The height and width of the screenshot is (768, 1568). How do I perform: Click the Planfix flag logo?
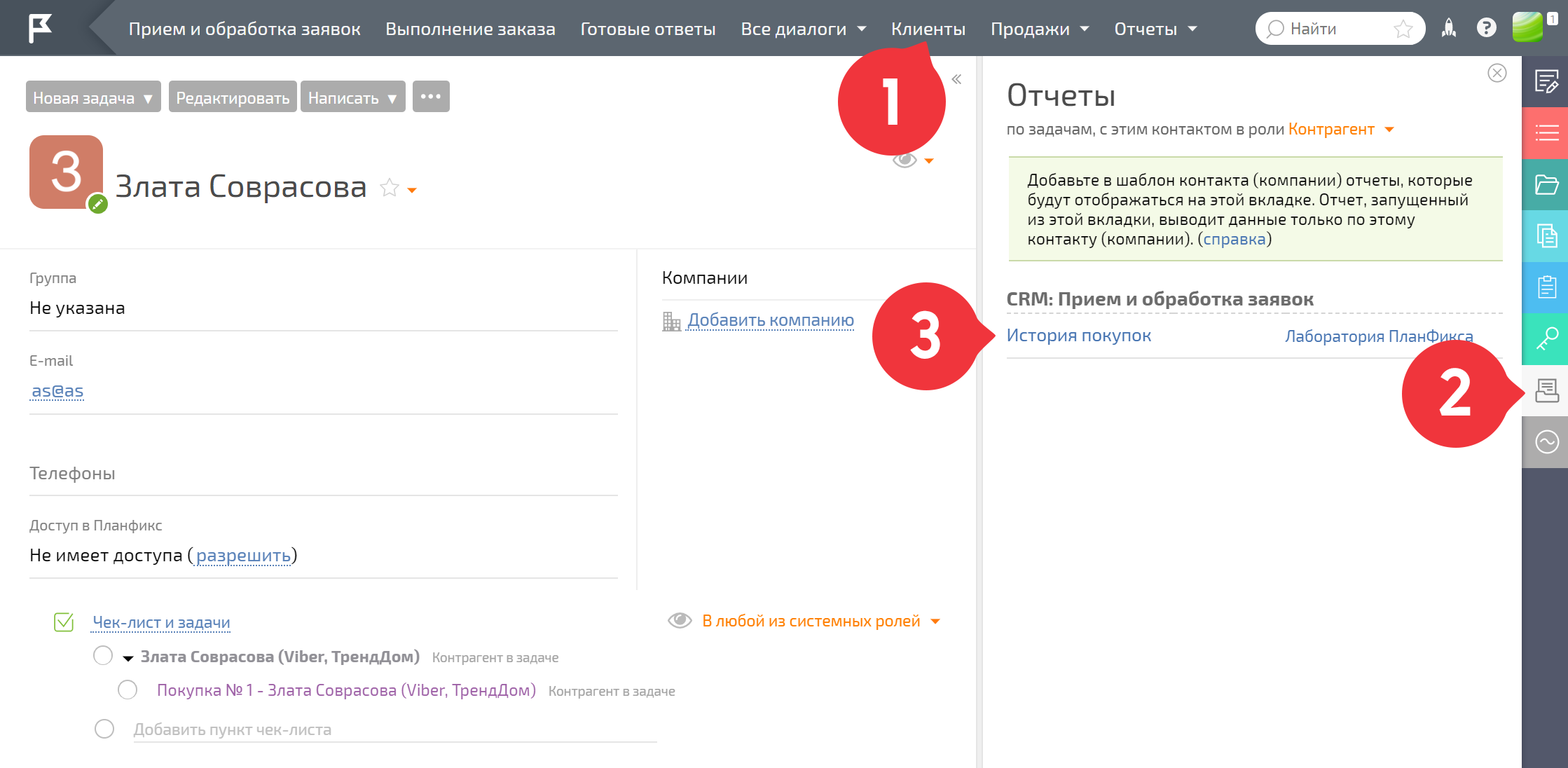tap(40, 28)
